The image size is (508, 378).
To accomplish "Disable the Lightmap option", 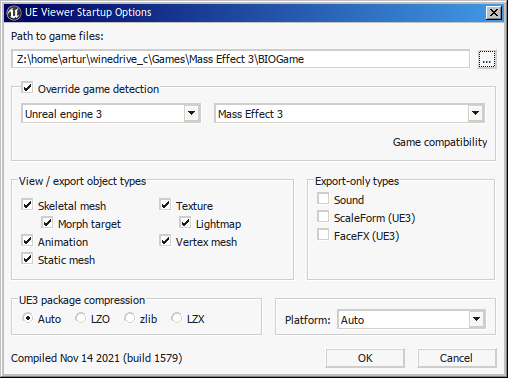I will 185,222.
